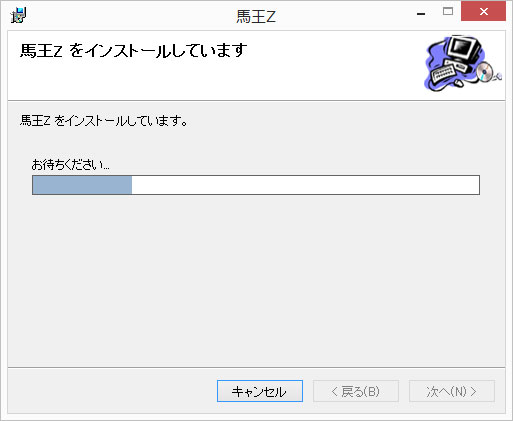
Task: Click the 馬王Z window title text
Action: [x=256, y=16]
